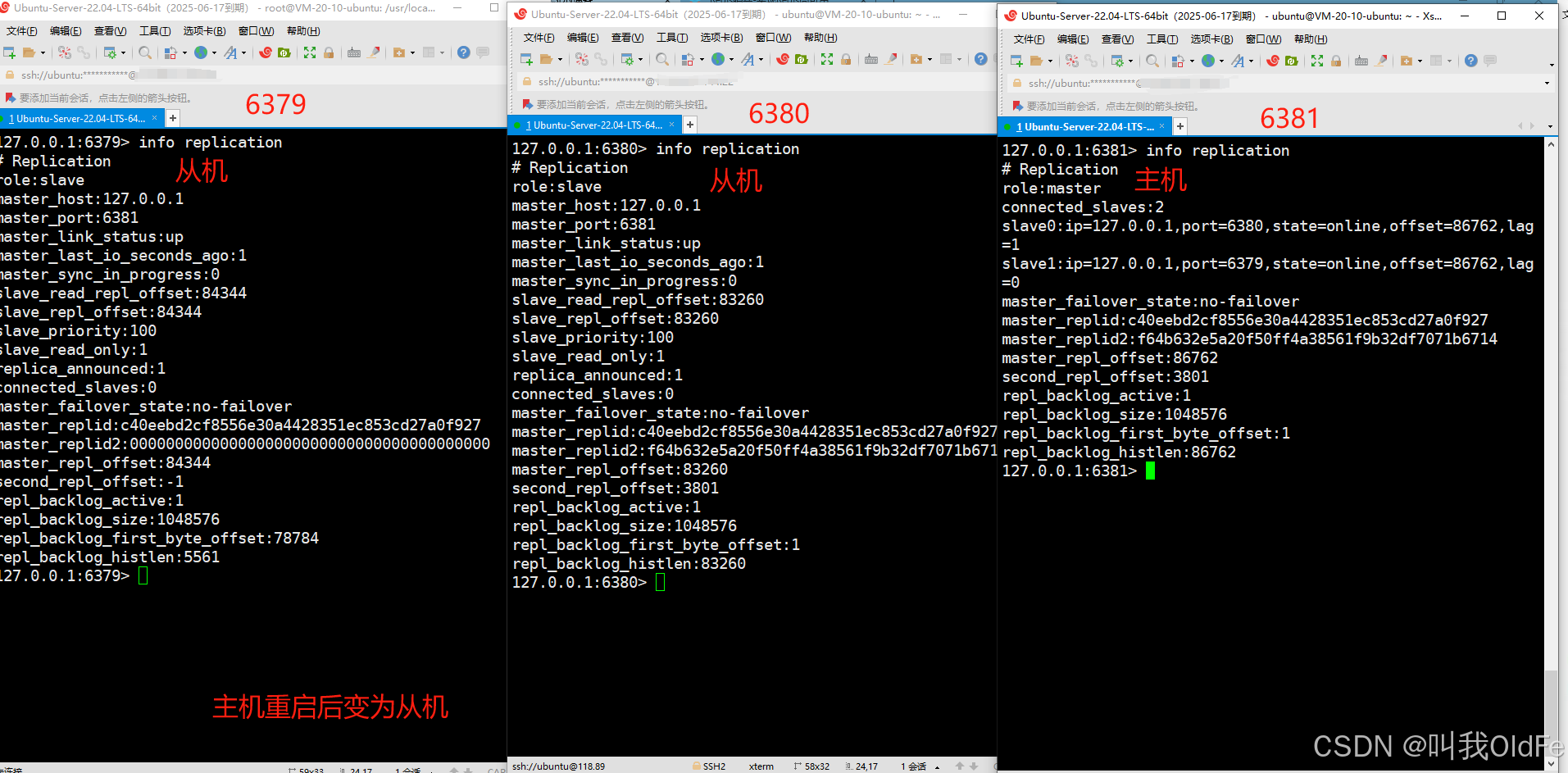Click blue Help icon in 6381 window
Viewport: 1568px width, 773px height.
(1470, 61)
